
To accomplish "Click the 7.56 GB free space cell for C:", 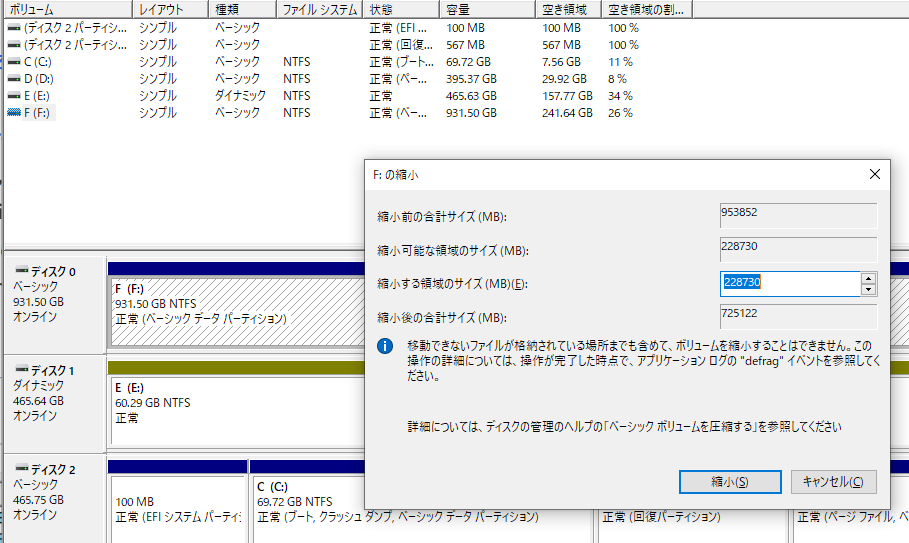I will pyautogui.click(x=561, y=62).
